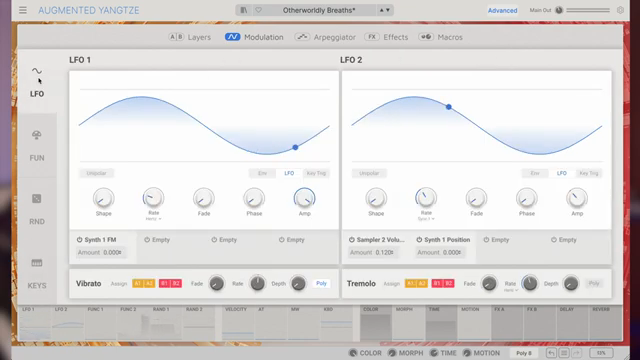Toggle Unipolar for LFO 1
Viewport: 640px width, 360px height.
pos(96,173)
